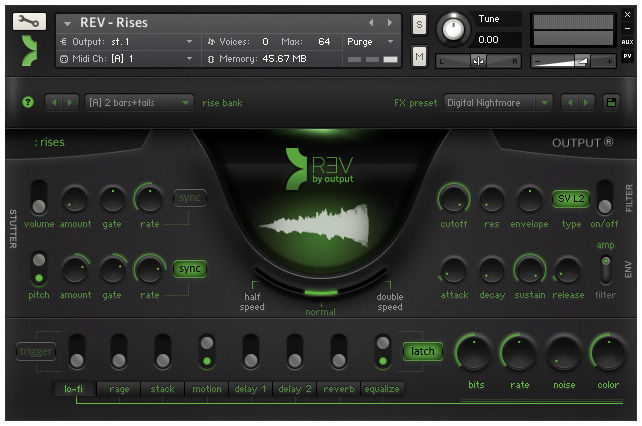Click the filter cutoff knob
Viewport: 642px width, 426px height.
454,199
